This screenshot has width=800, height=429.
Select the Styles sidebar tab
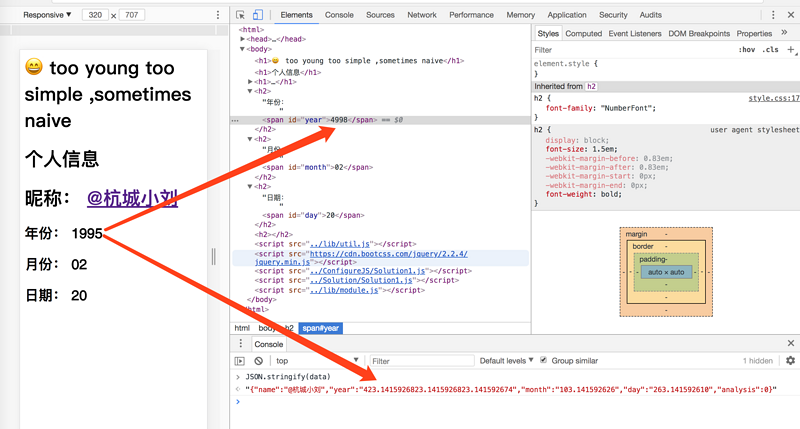(x=548, y=34)
